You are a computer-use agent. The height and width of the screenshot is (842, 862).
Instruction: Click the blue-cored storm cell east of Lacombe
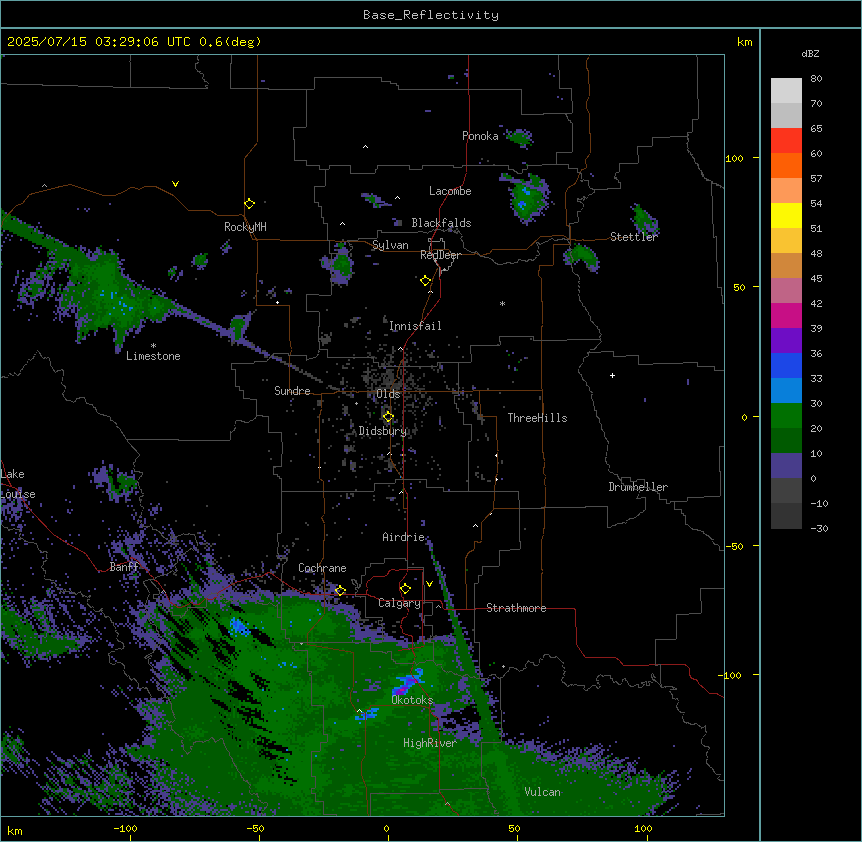(x=526, y=197)
